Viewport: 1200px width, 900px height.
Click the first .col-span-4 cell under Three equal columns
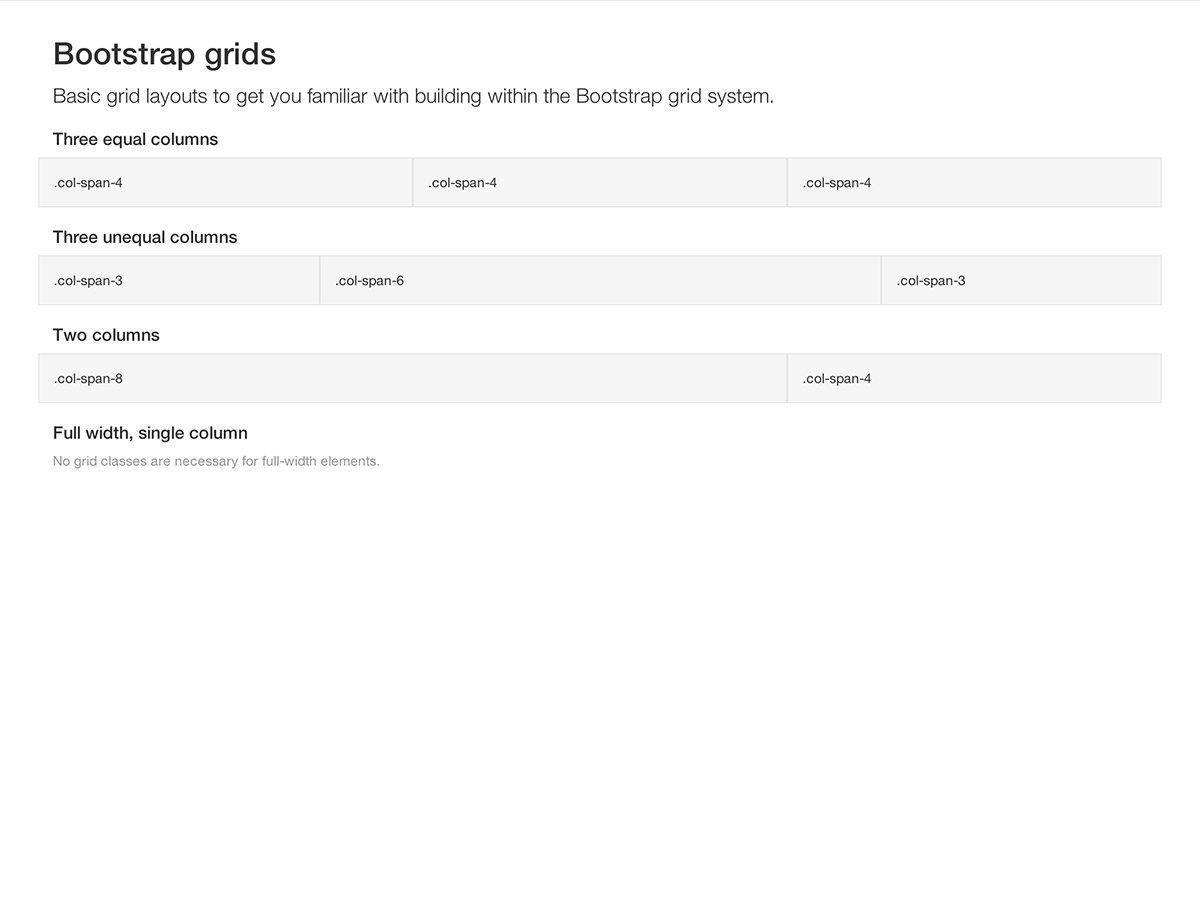tap(225, 183)
